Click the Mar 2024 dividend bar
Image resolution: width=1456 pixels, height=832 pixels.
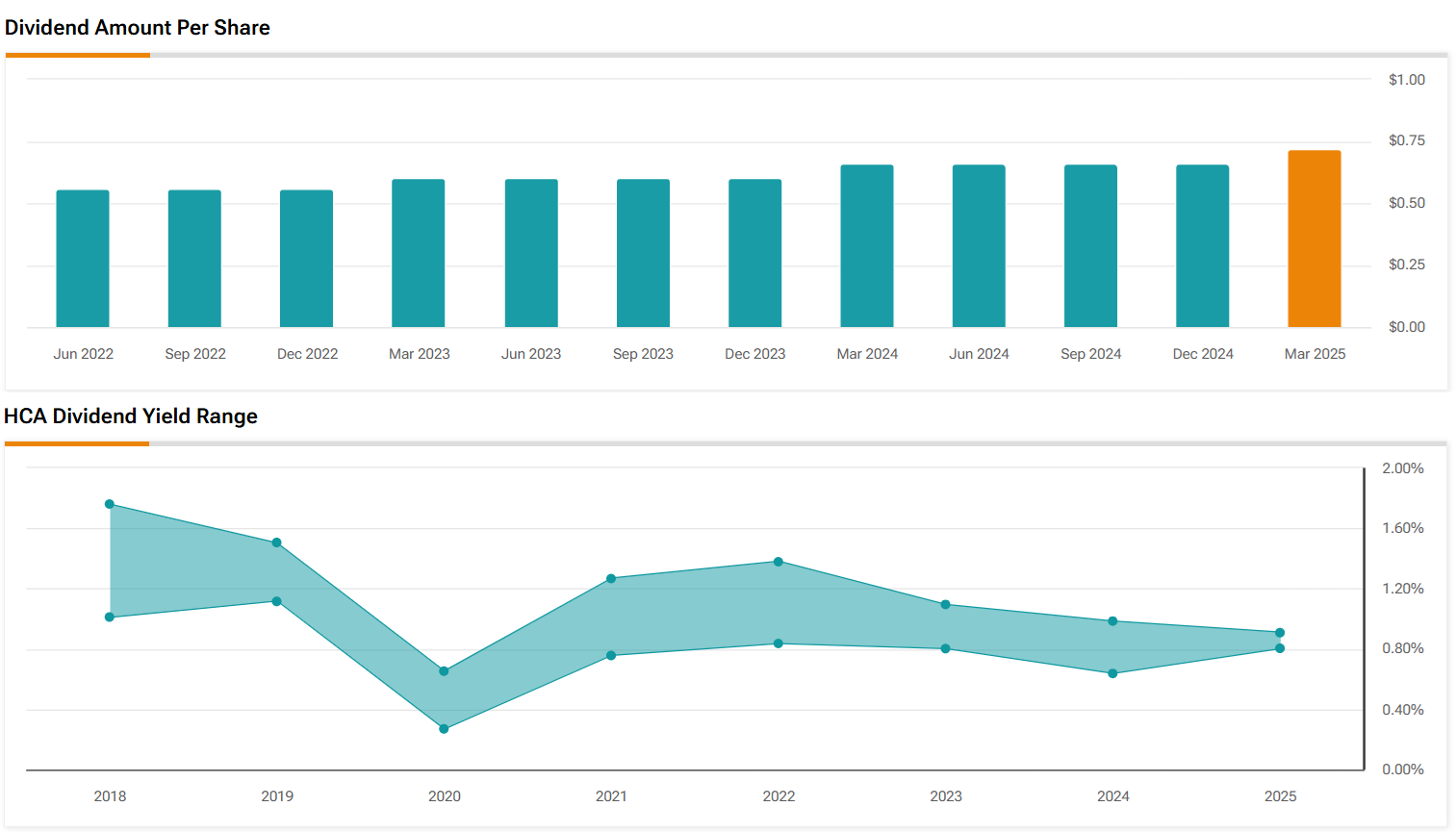point(867,246)
